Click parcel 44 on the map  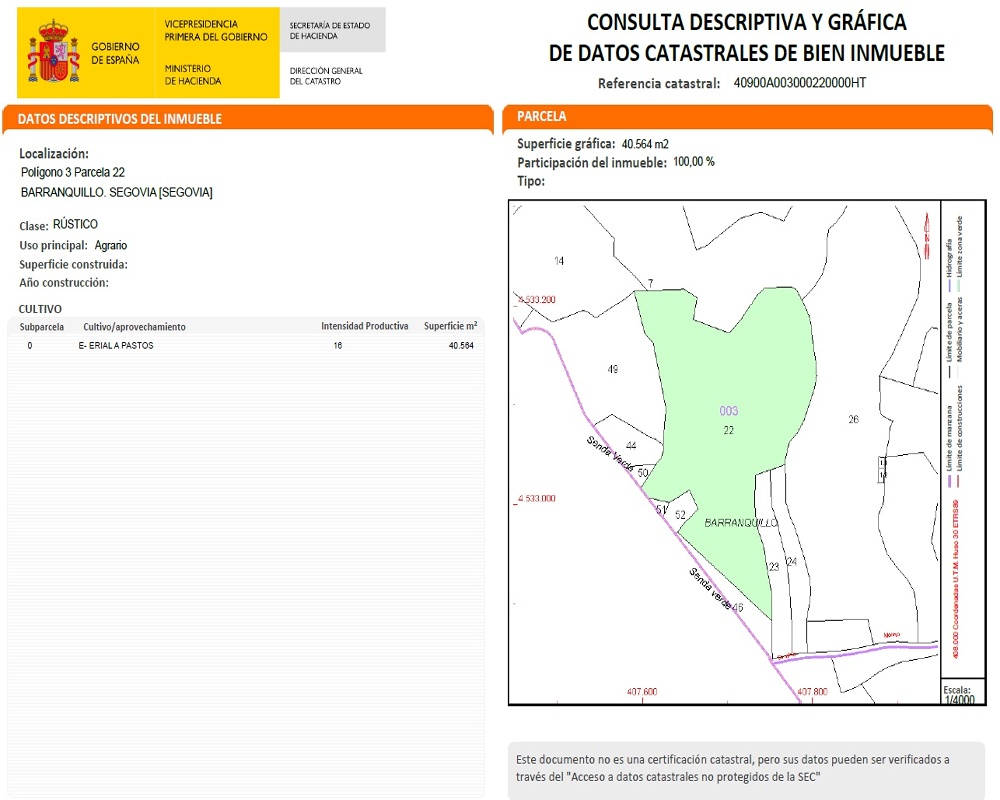coord(631,446)
